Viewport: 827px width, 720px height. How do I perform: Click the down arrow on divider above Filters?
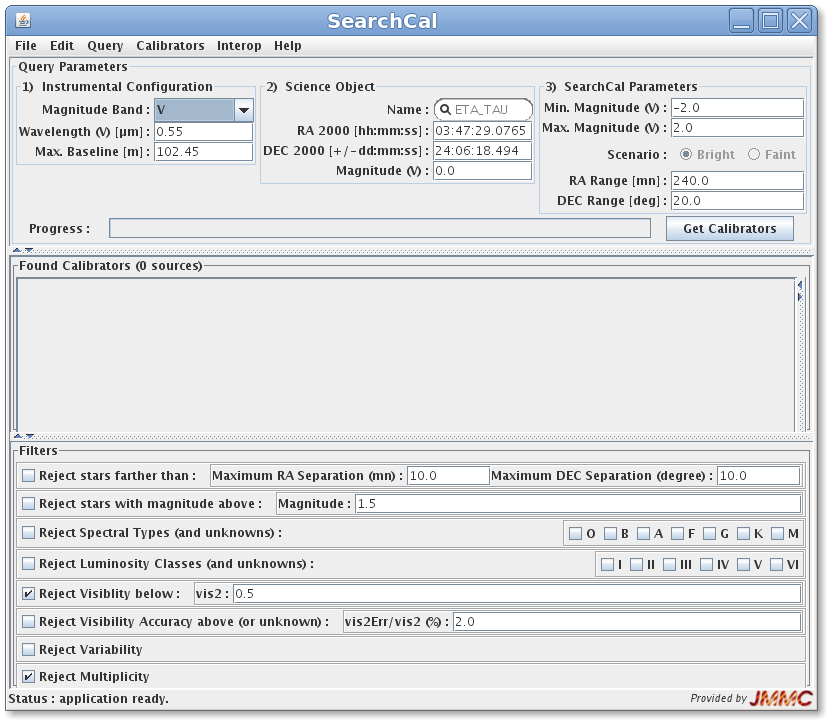pyautogui.click(x=30, y=436)
